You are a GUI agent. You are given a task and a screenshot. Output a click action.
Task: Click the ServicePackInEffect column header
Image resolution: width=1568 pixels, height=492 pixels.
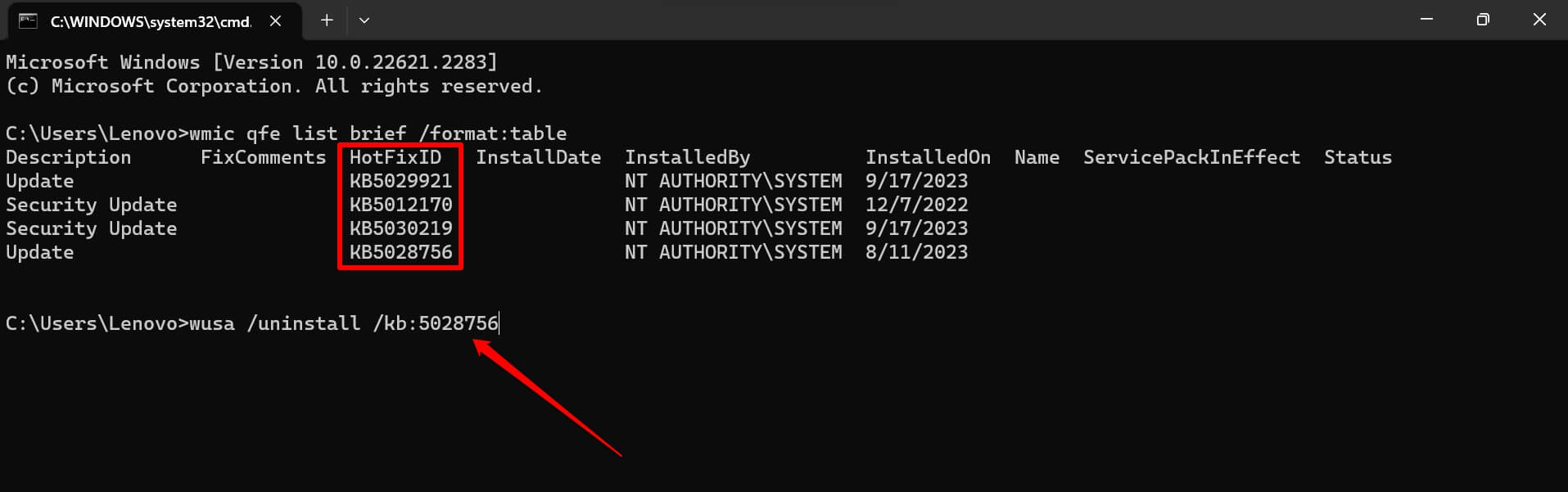[x=1191, y=156]
